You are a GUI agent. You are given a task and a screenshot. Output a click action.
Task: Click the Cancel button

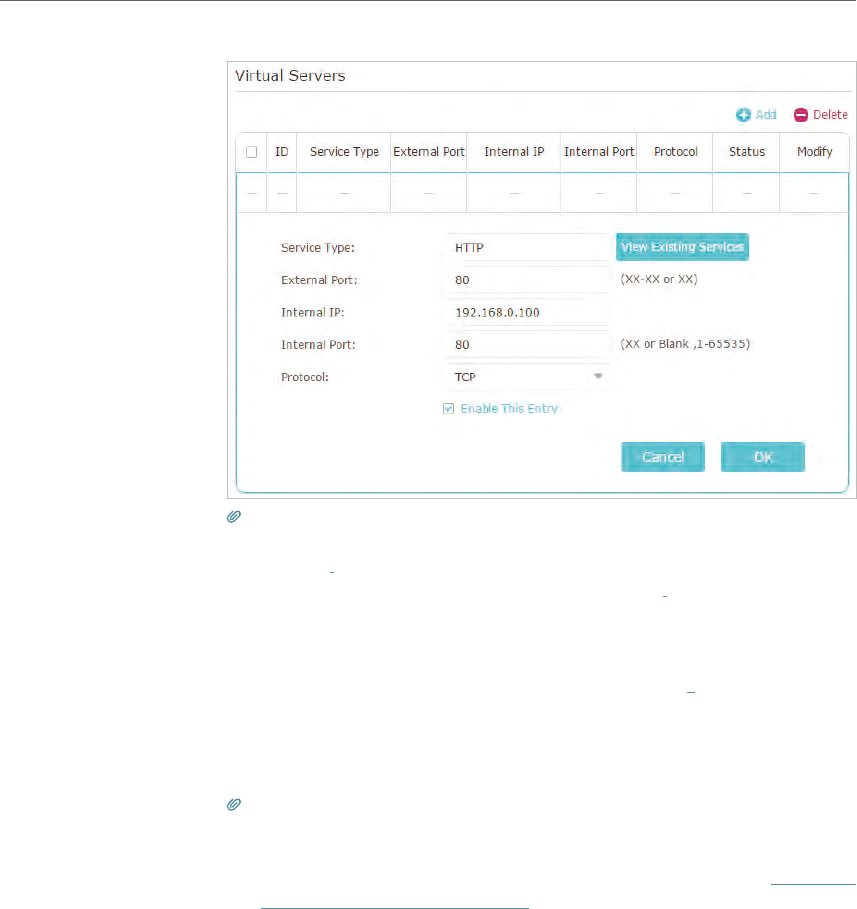[663, 457]
